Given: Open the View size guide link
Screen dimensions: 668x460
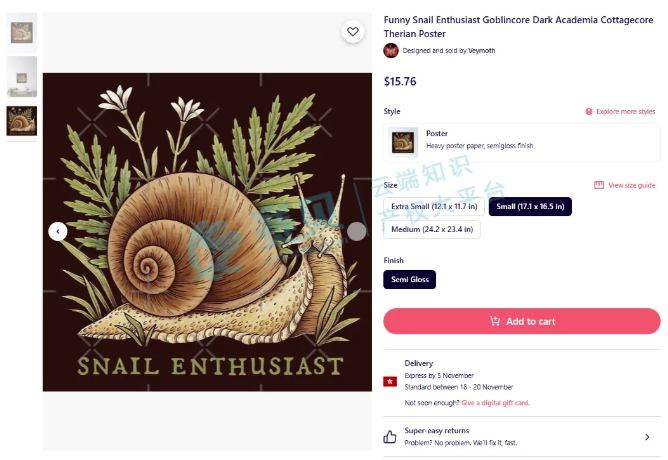Looking at the screenshot, I should pyautogui.click(x=632, y=185).
